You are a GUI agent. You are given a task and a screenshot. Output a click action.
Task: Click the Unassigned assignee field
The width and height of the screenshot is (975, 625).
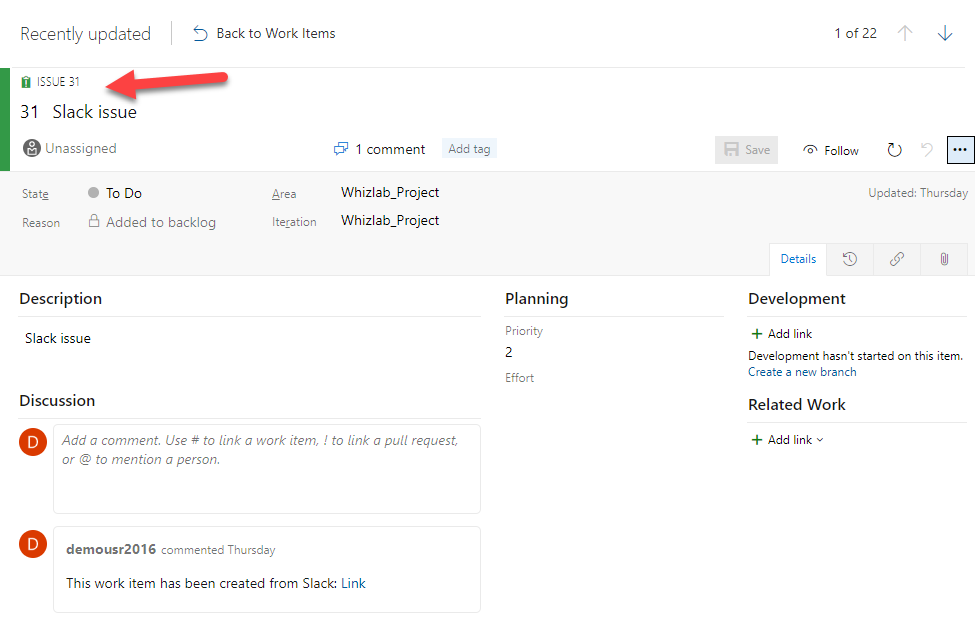80,149
